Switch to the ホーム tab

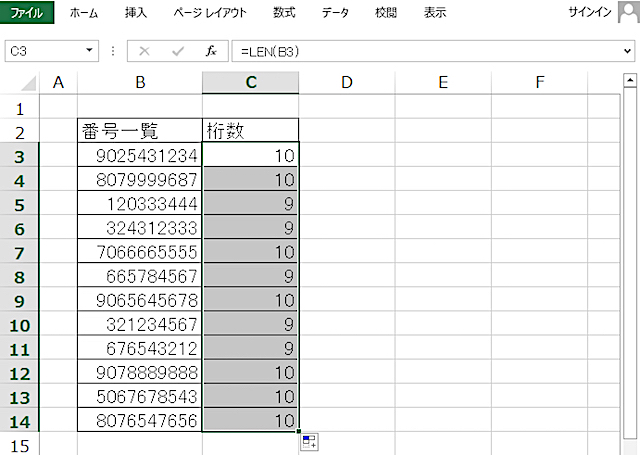coord(84,13)
